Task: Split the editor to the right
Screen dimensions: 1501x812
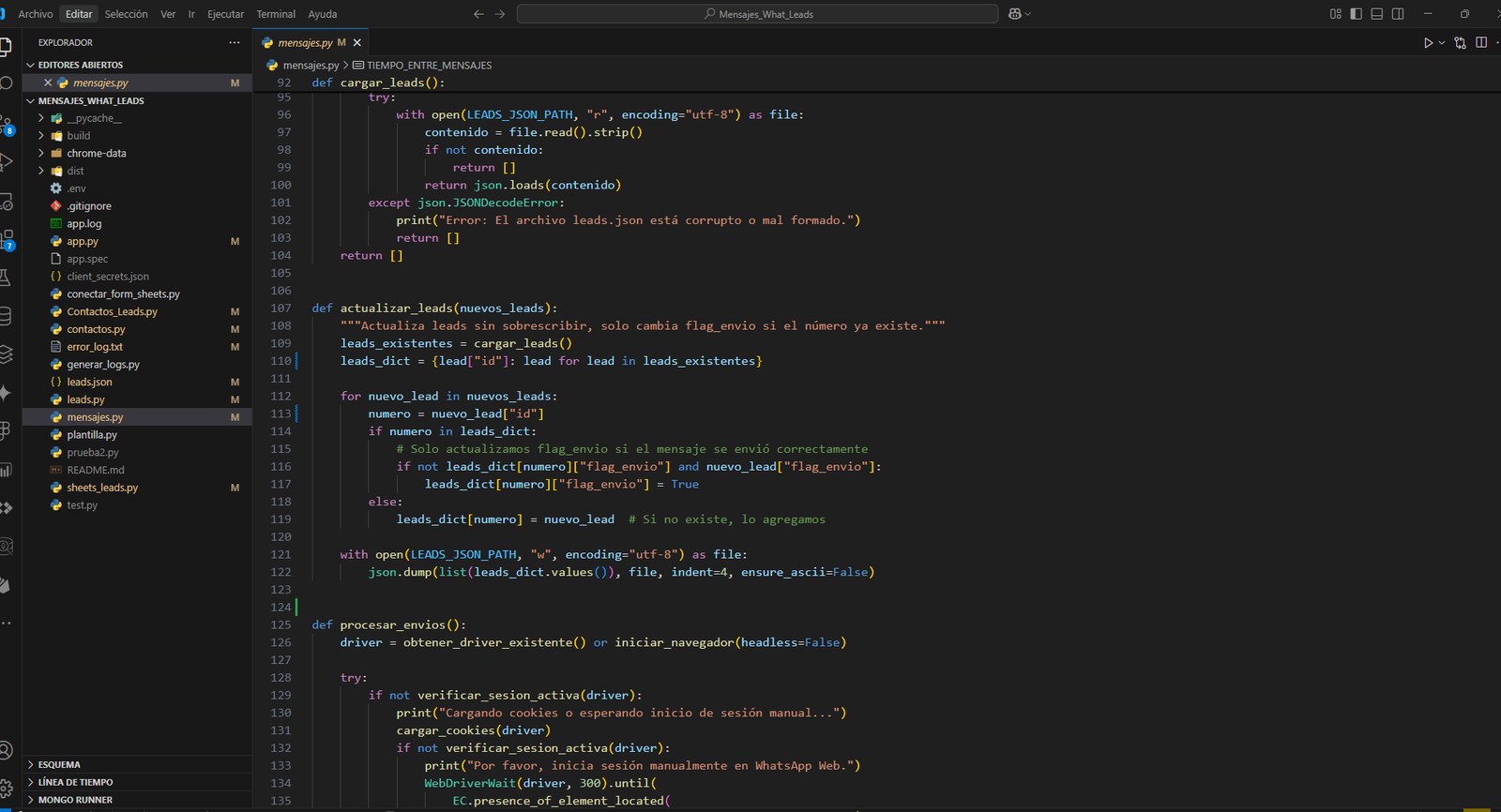Action: point(1481,43)
